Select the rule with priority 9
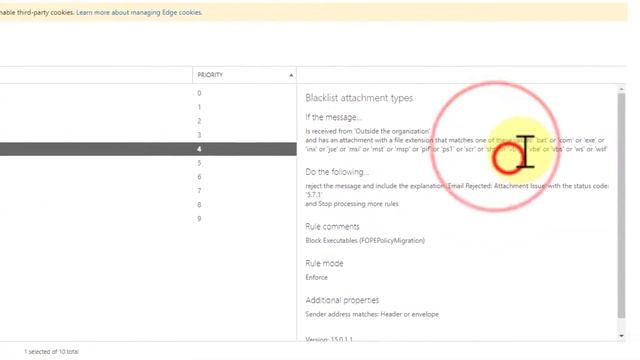The width and height of the screenshot is (640, 360). (148, 219)
